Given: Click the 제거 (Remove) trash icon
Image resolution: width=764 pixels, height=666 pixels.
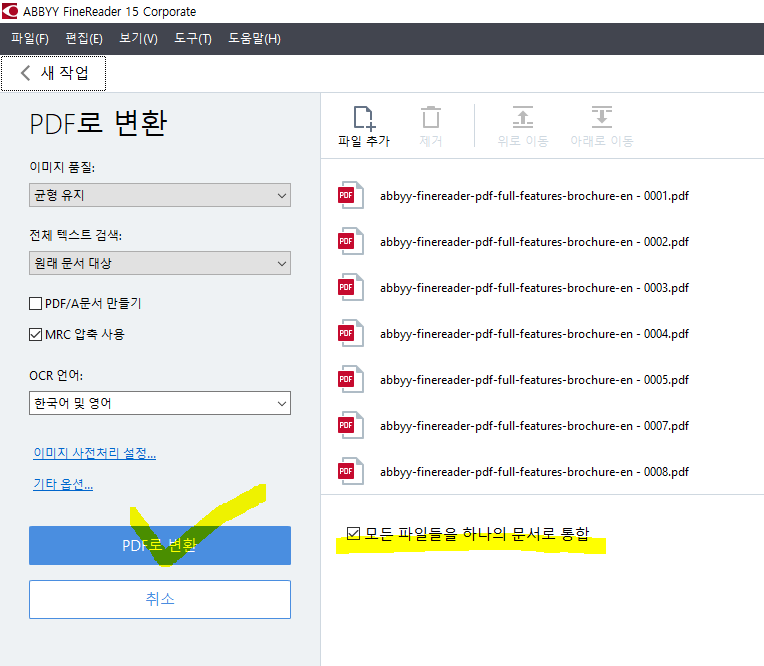Looking at the screenshot, I should point(431,118).
